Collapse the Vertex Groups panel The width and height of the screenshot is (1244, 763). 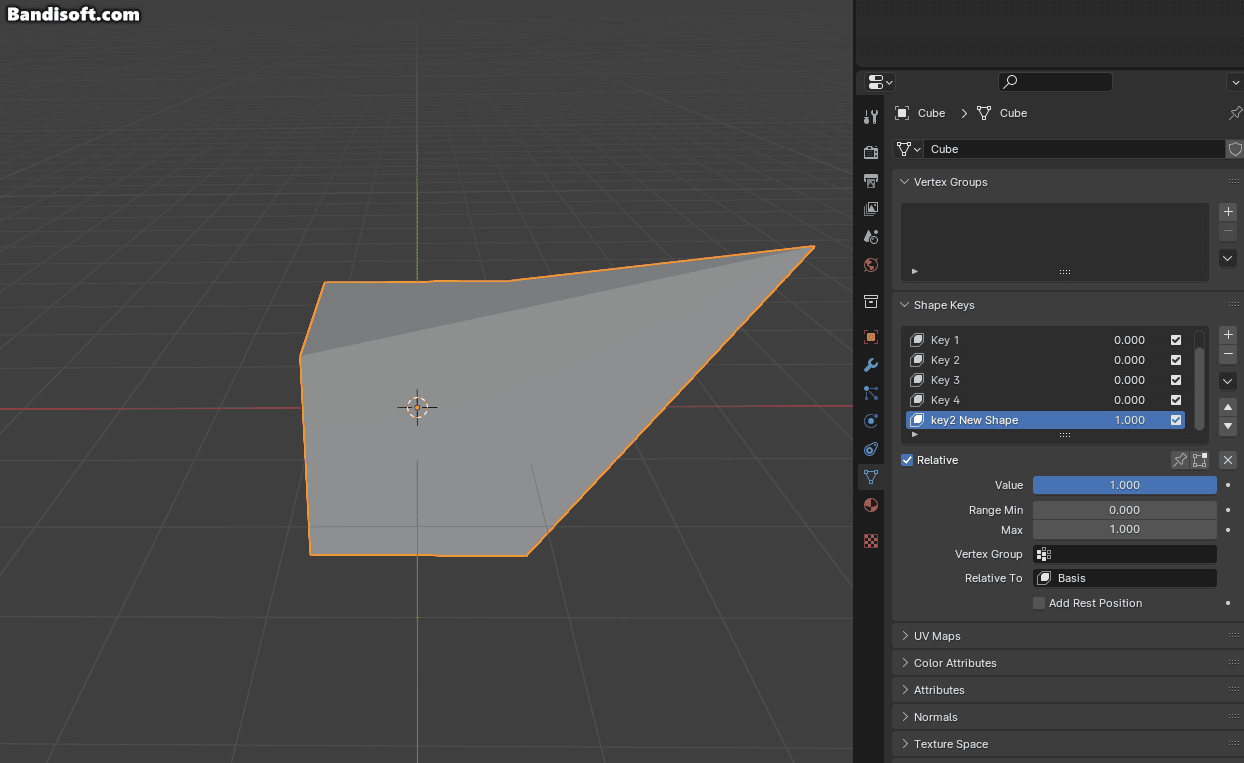[905, 182]
